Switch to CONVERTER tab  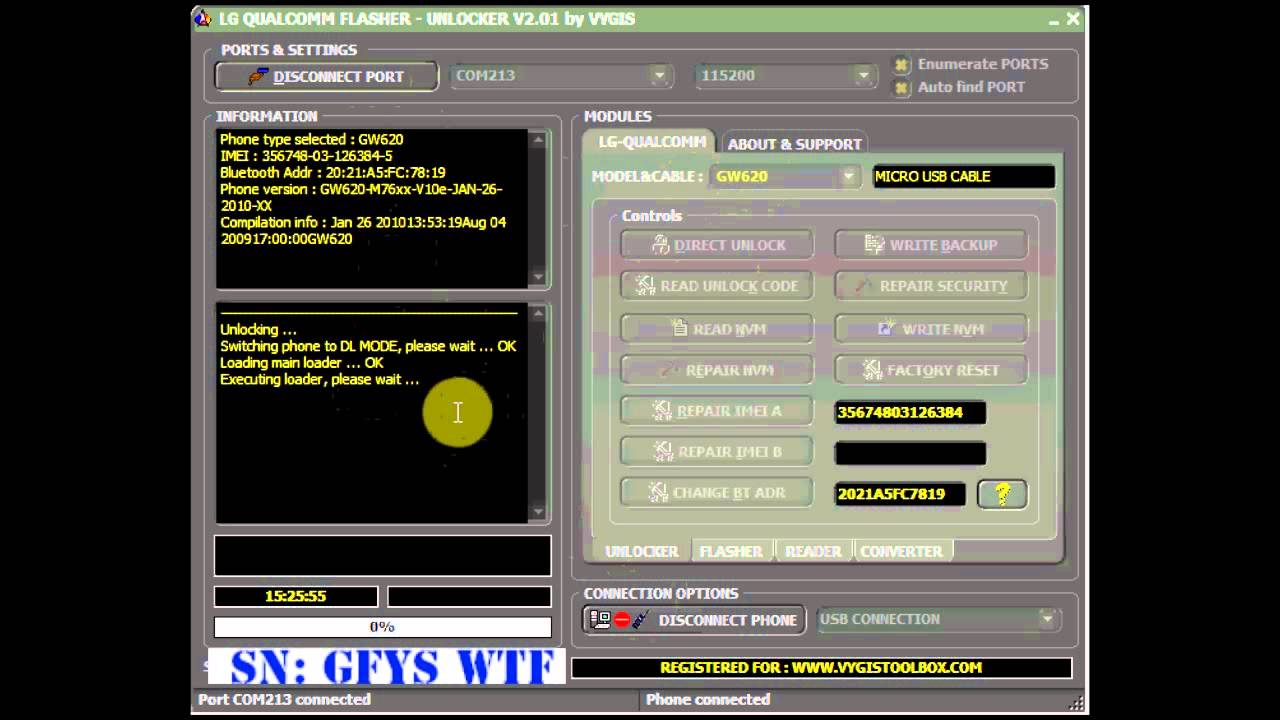(x=901, y=551)
